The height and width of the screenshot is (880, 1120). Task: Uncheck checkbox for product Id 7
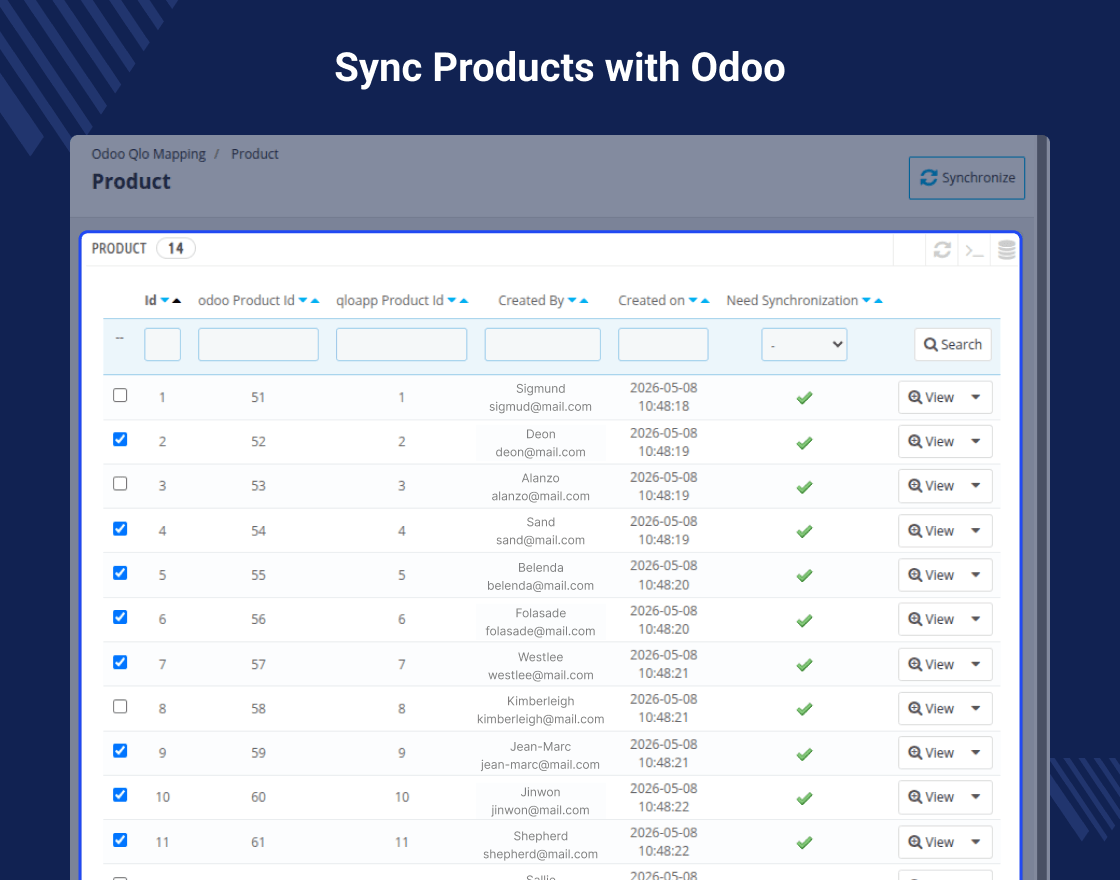pyautogui.click(x=120, y=662)
